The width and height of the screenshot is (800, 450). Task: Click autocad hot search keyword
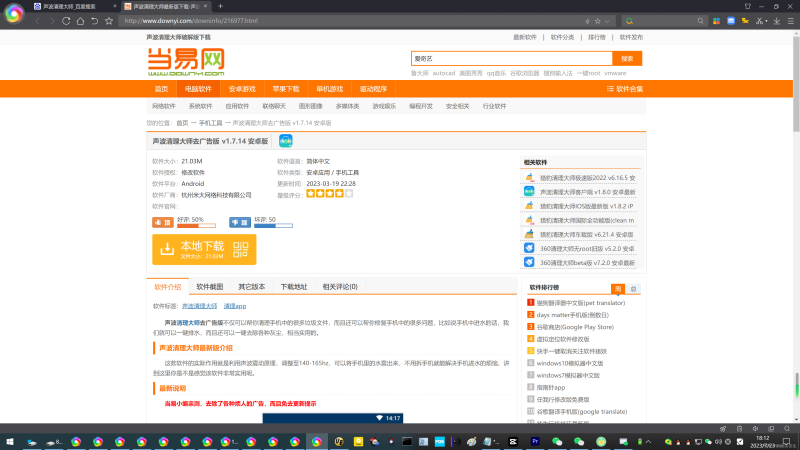(x=443, y=73)
